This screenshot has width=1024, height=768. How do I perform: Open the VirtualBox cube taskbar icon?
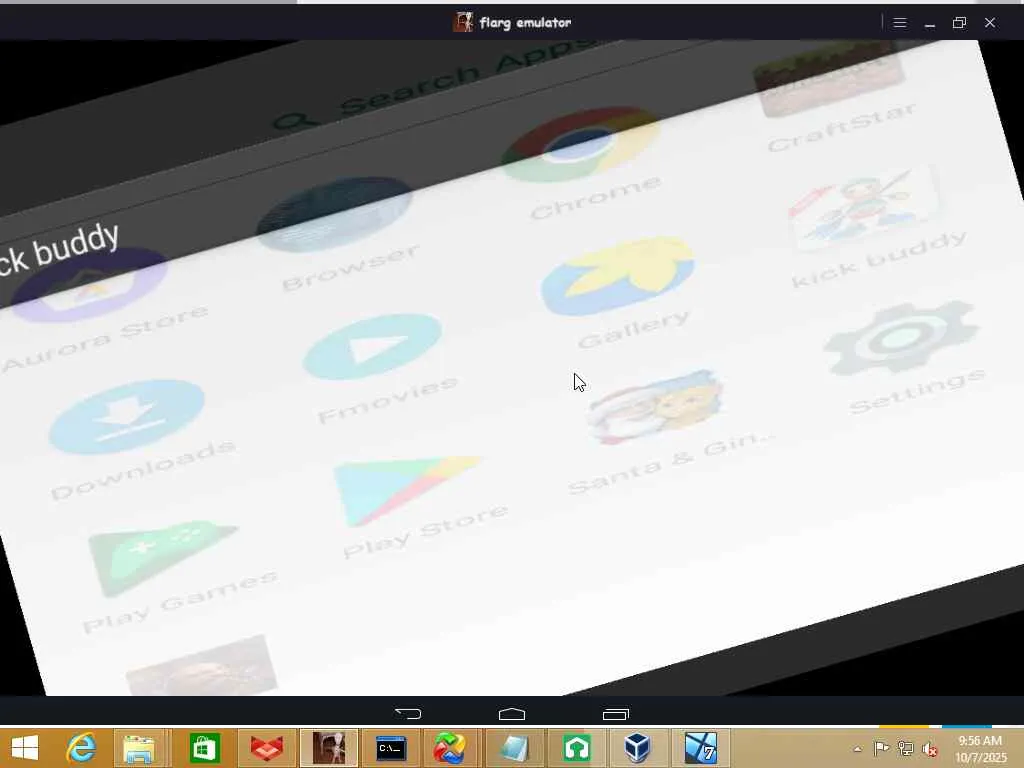(x=637, y=748)
